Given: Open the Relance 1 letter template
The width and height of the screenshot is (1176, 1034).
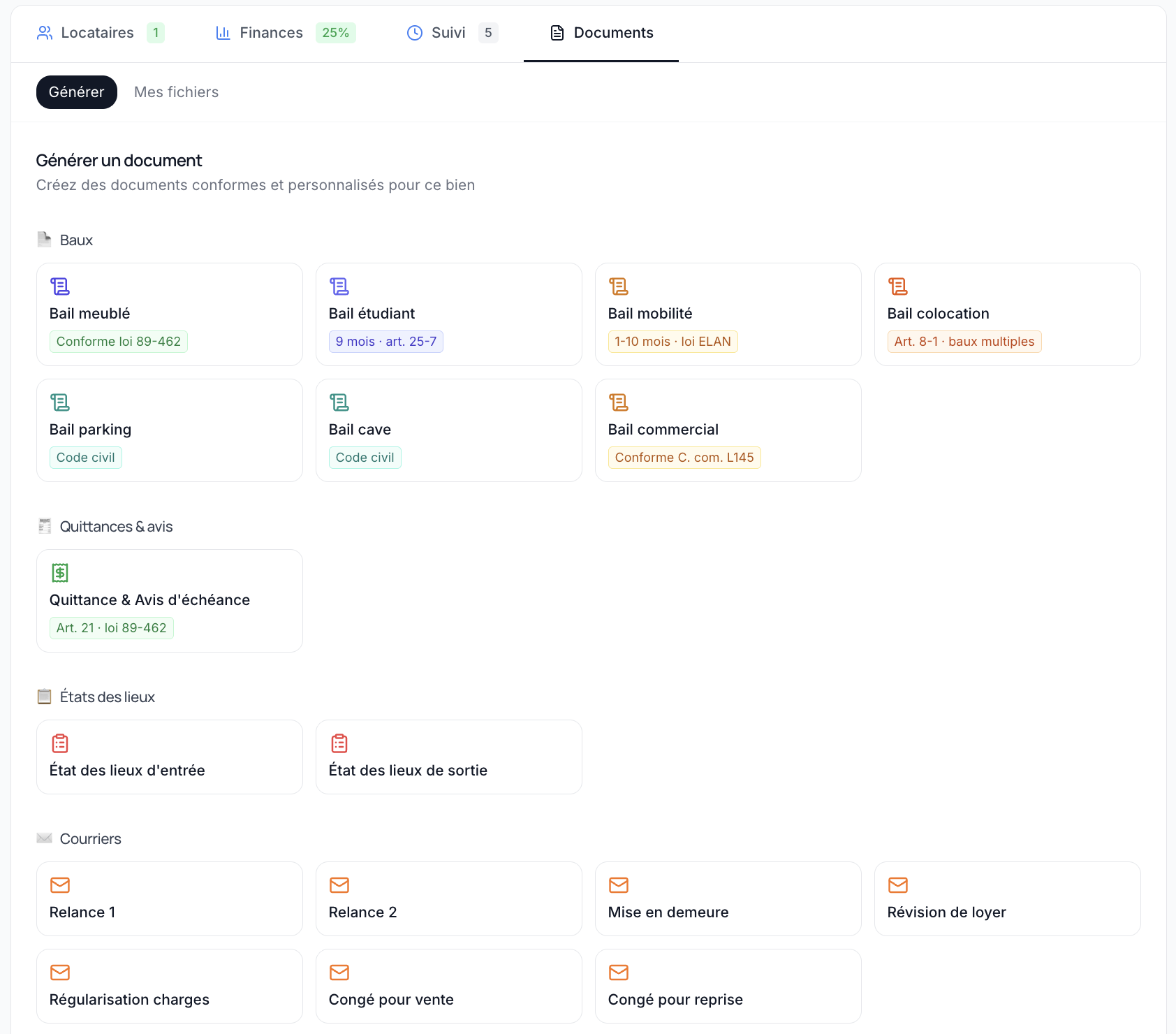Looking at the screenshot, I should [x=169, y=899].
